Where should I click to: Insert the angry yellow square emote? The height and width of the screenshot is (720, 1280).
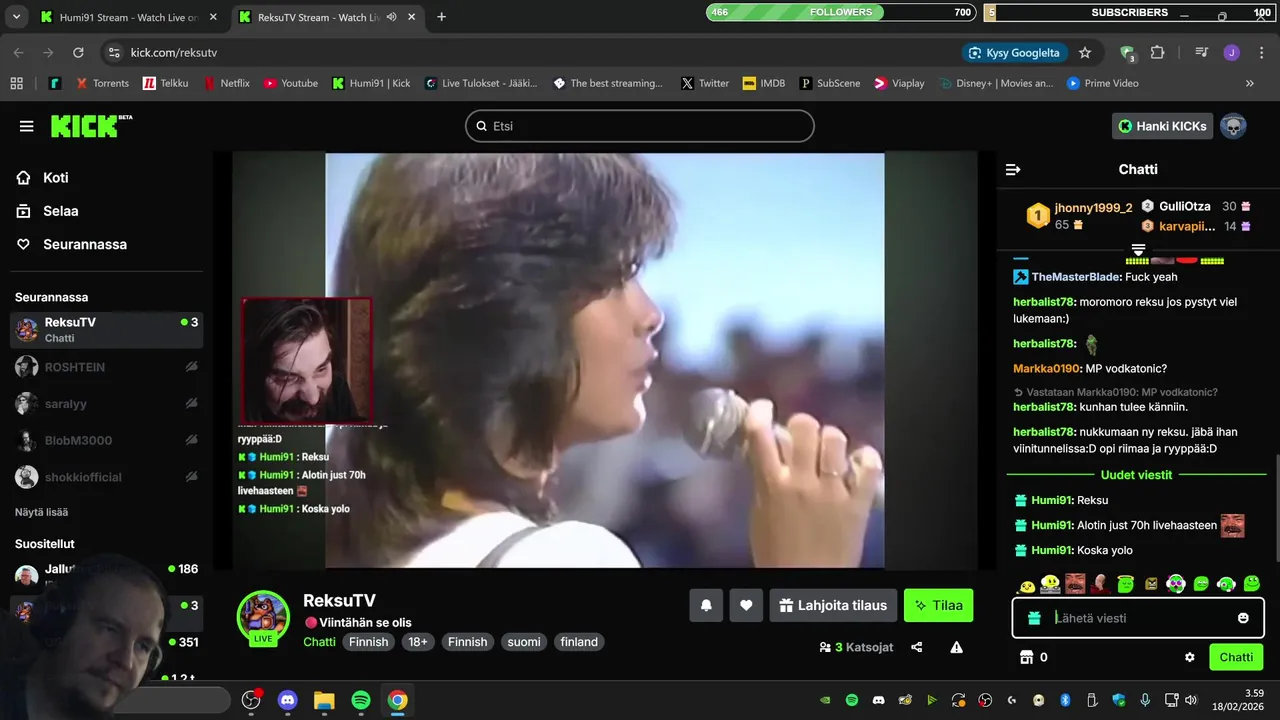tap(1151, 584)
